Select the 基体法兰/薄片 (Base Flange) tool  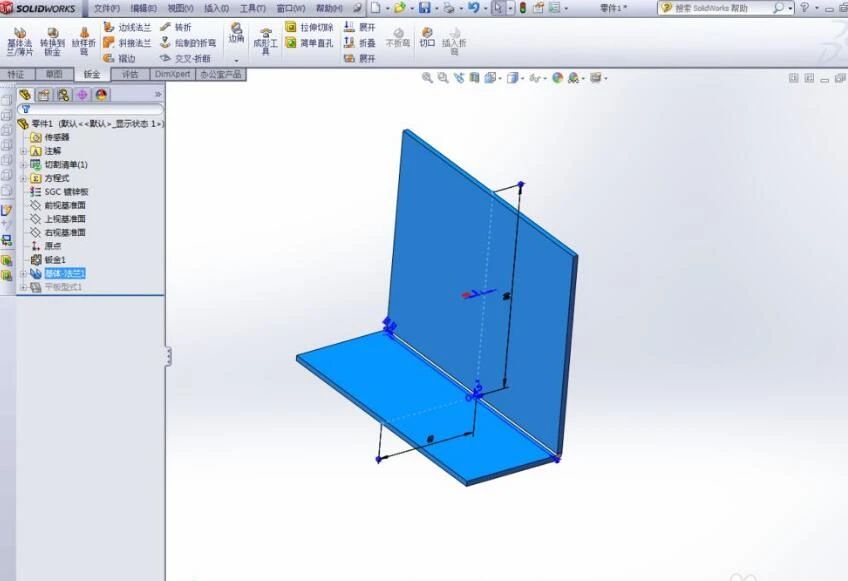coord(20,42)
